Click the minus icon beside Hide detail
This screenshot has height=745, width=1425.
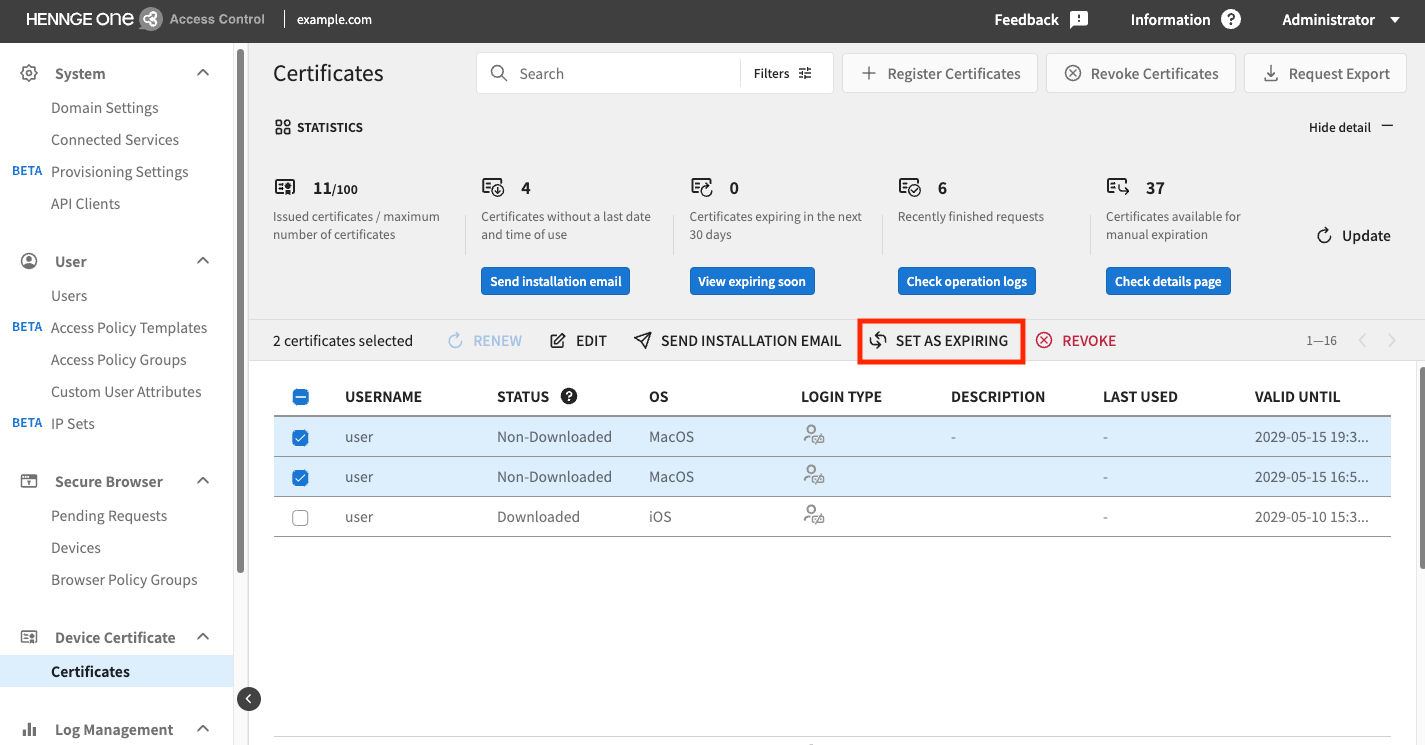tap(1387, 127)
